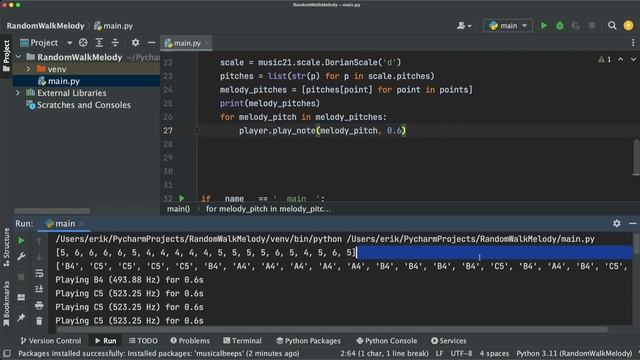This screenshot has width=640, height=360.
Task: Click RandomWalkMelody navigation bar breadcrumb
Action: click(45, 26)
